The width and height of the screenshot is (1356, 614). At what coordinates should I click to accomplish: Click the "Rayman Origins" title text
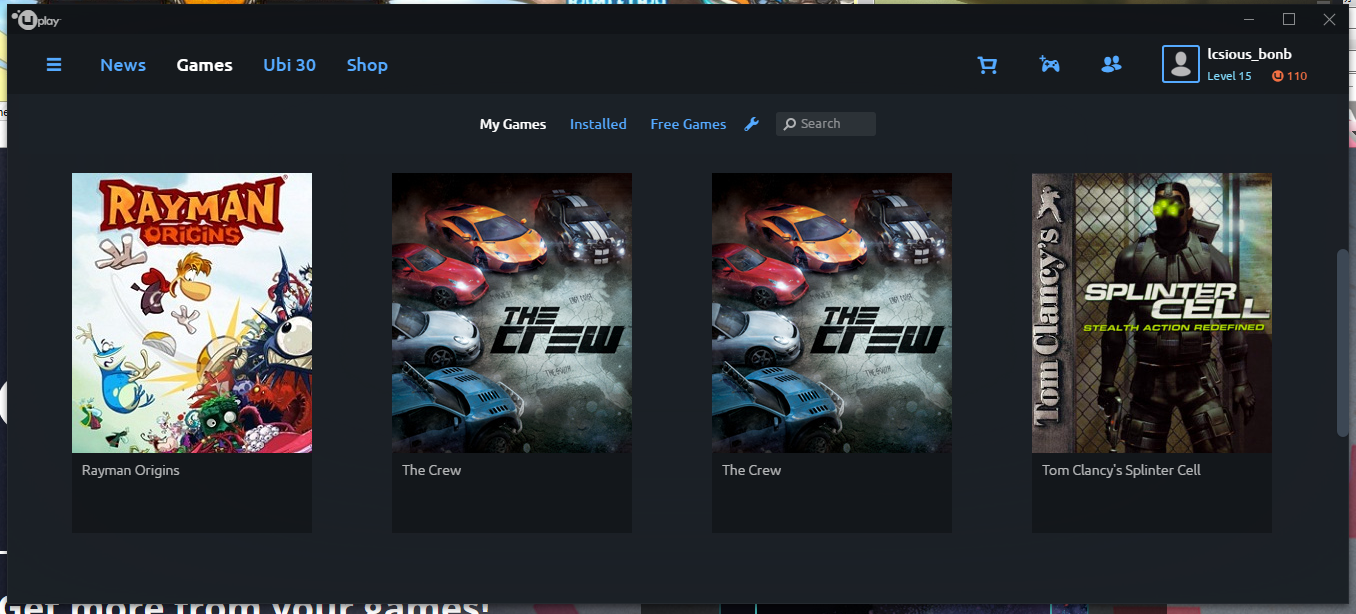click(131, 470)
